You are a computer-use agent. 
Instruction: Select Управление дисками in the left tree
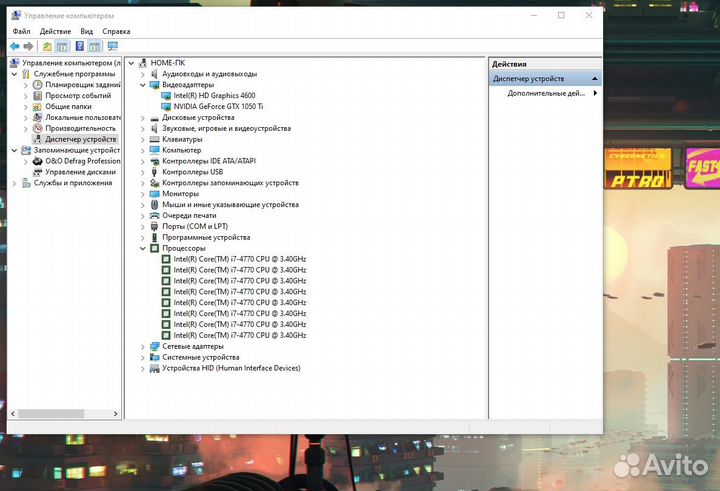click(80, 172)
